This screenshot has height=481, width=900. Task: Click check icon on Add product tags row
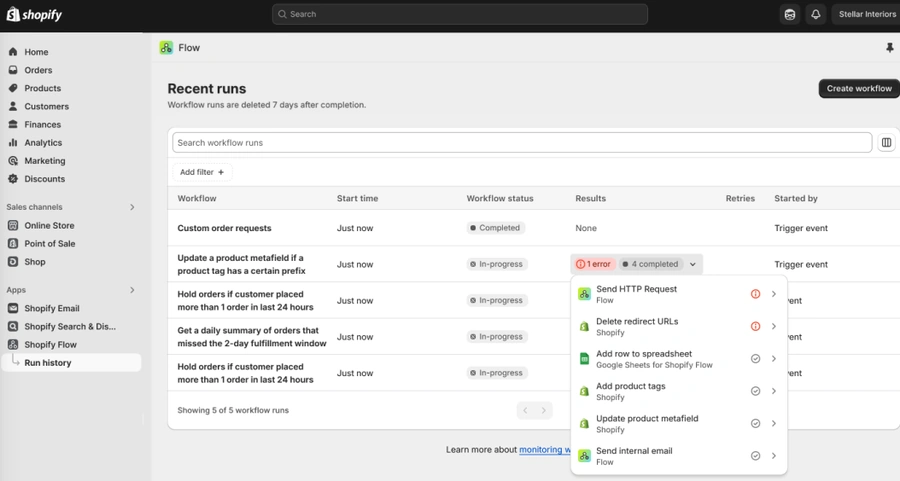pyautogui.click(x=755, y=391)
